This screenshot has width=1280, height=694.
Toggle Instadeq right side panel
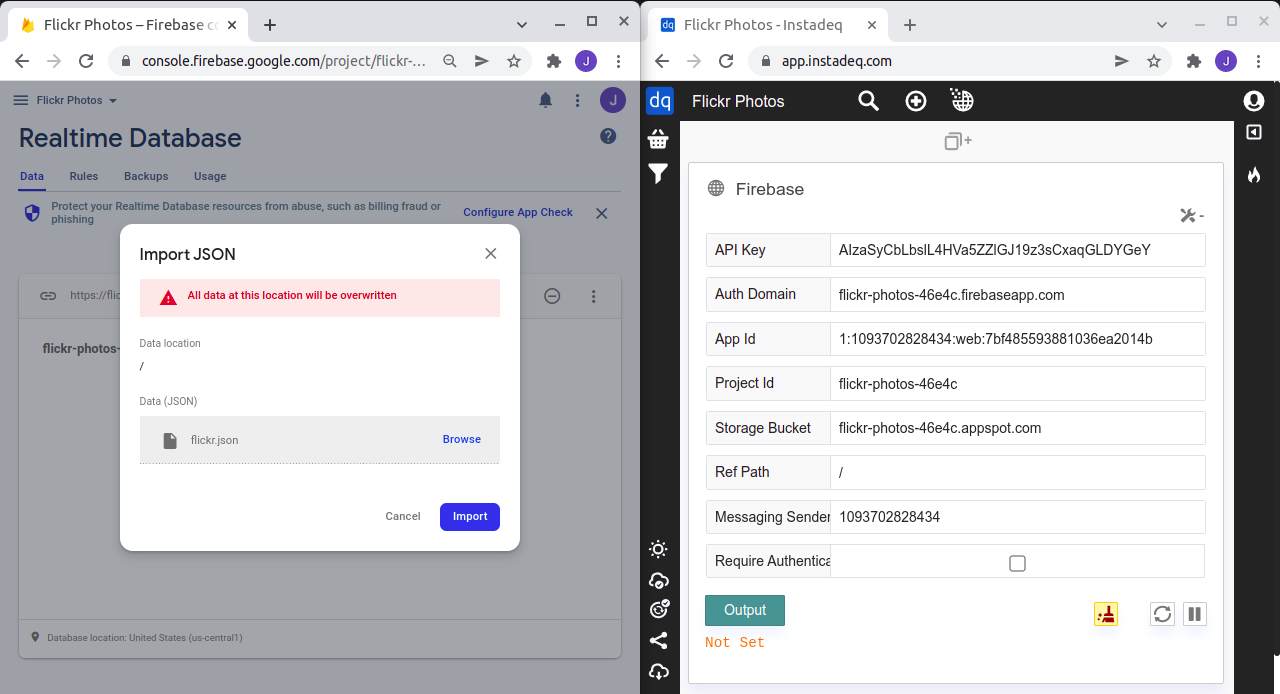[x=1254, y=132]
